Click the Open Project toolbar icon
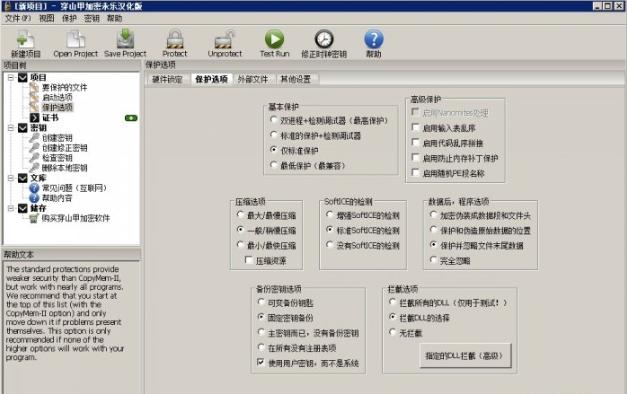The image size is (627, 394). pos(76,39)
